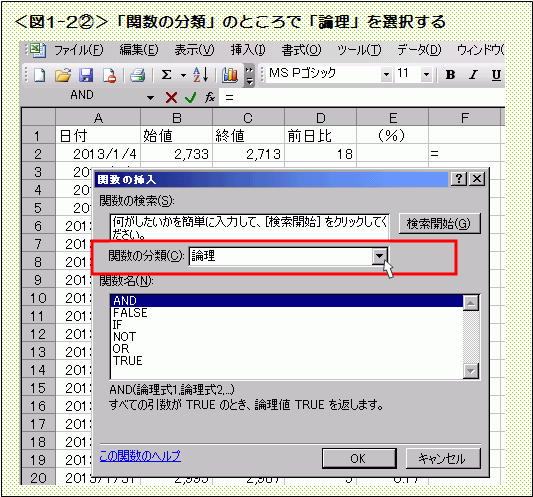The width and height of the screenshot is (533, 497).
Task: Confirm entry with green check icon
Action: 191,98
